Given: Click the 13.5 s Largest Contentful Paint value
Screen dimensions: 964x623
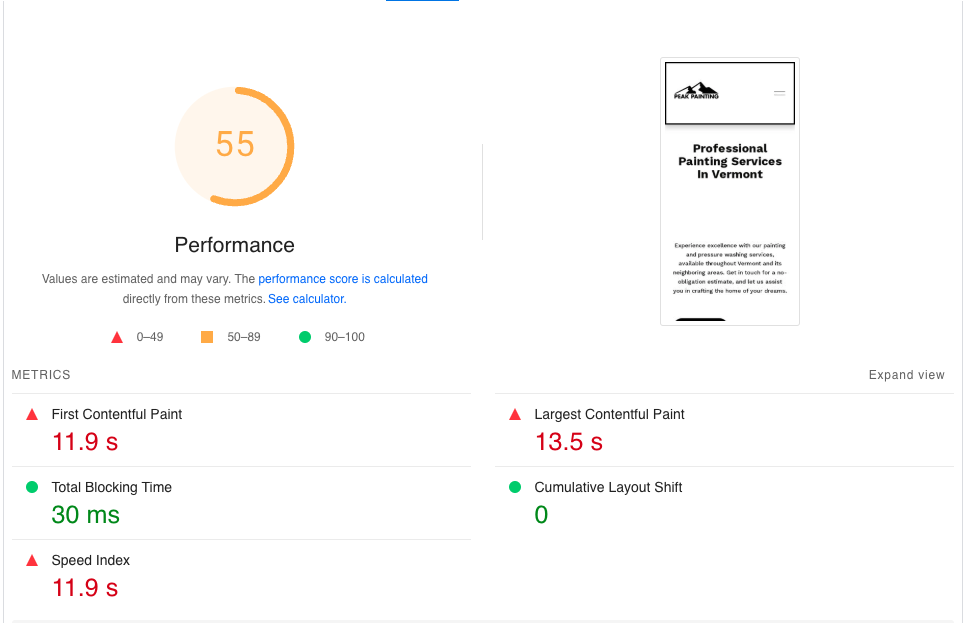Looking at the screenshot, I should pyautogui.click(x=568, y=441).
